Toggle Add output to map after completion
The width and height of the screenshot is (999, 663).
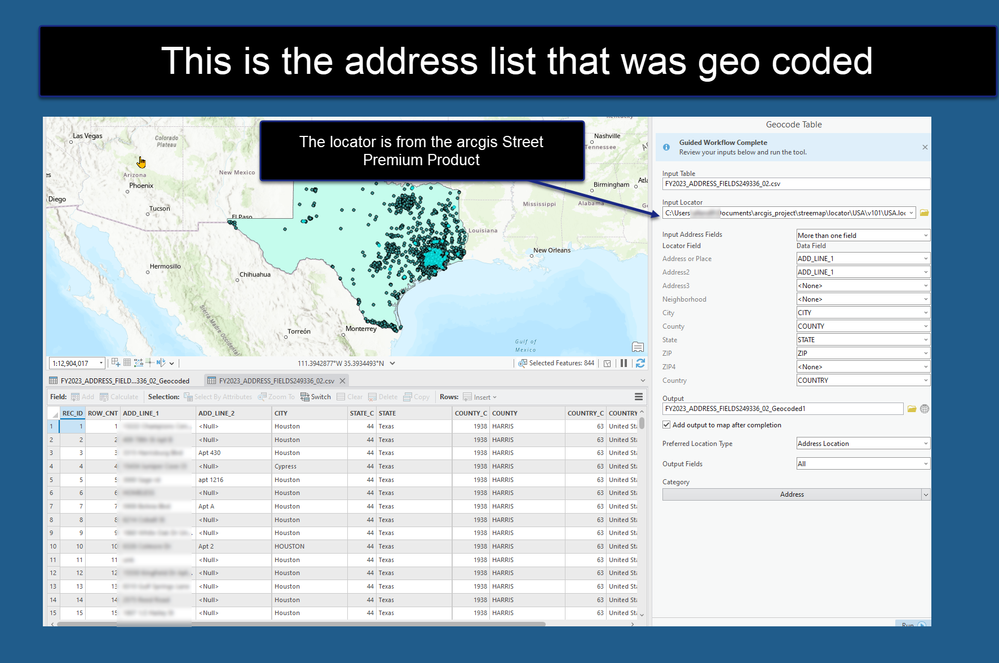[666, 425]
